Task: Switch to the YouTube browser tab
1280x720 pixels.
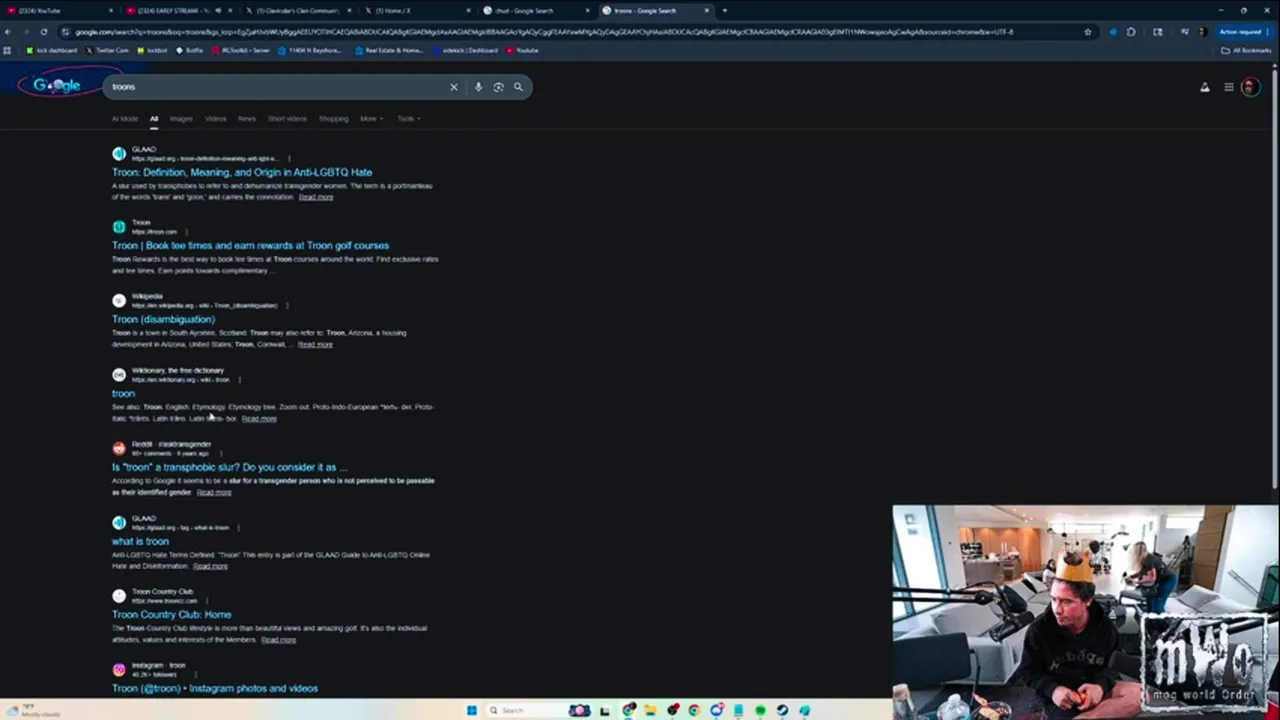Action: (58, 11)
